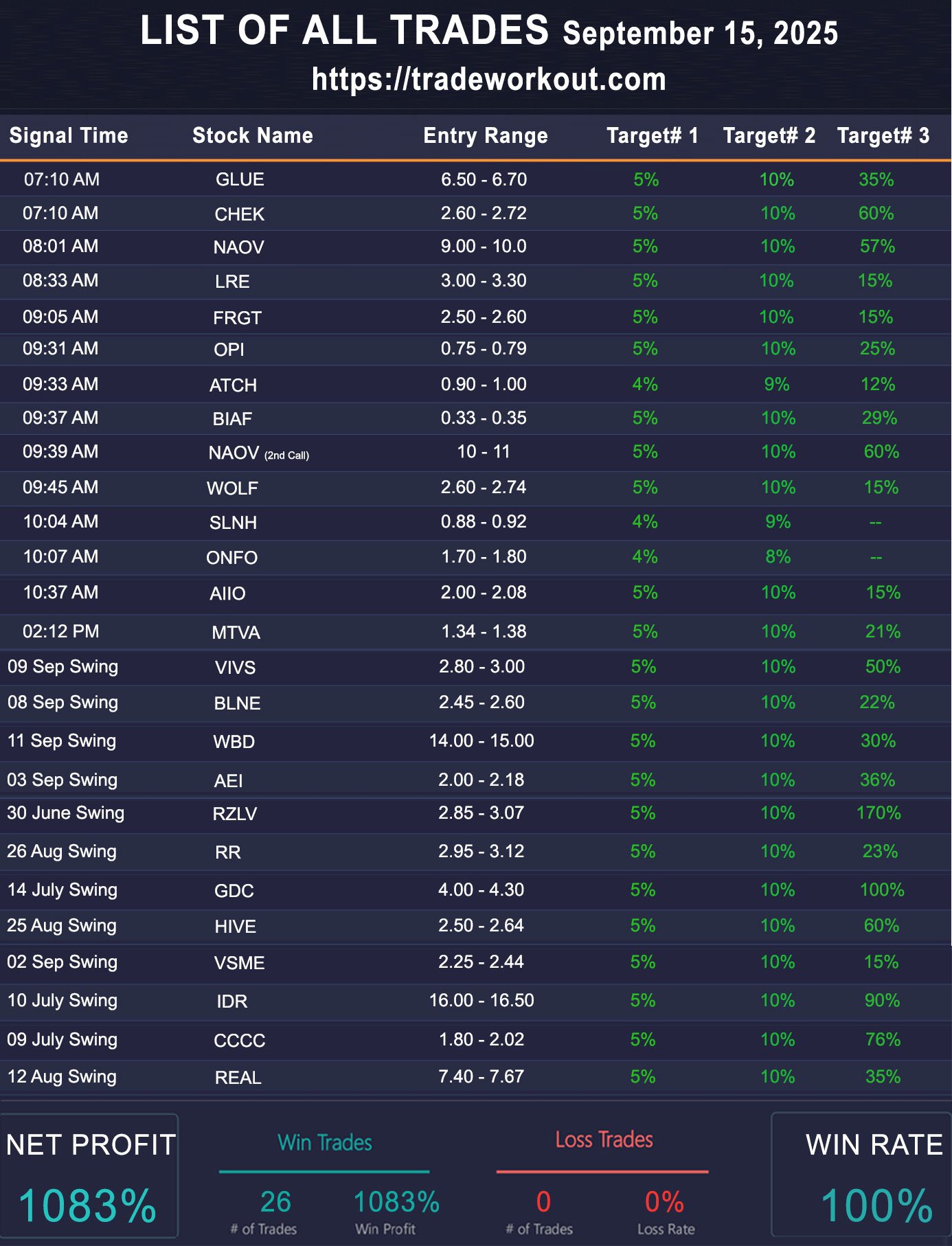The height and width of the screenshot is (1246, 952).
Task: Select the VSME stock name
Action: tap(239, 963)
